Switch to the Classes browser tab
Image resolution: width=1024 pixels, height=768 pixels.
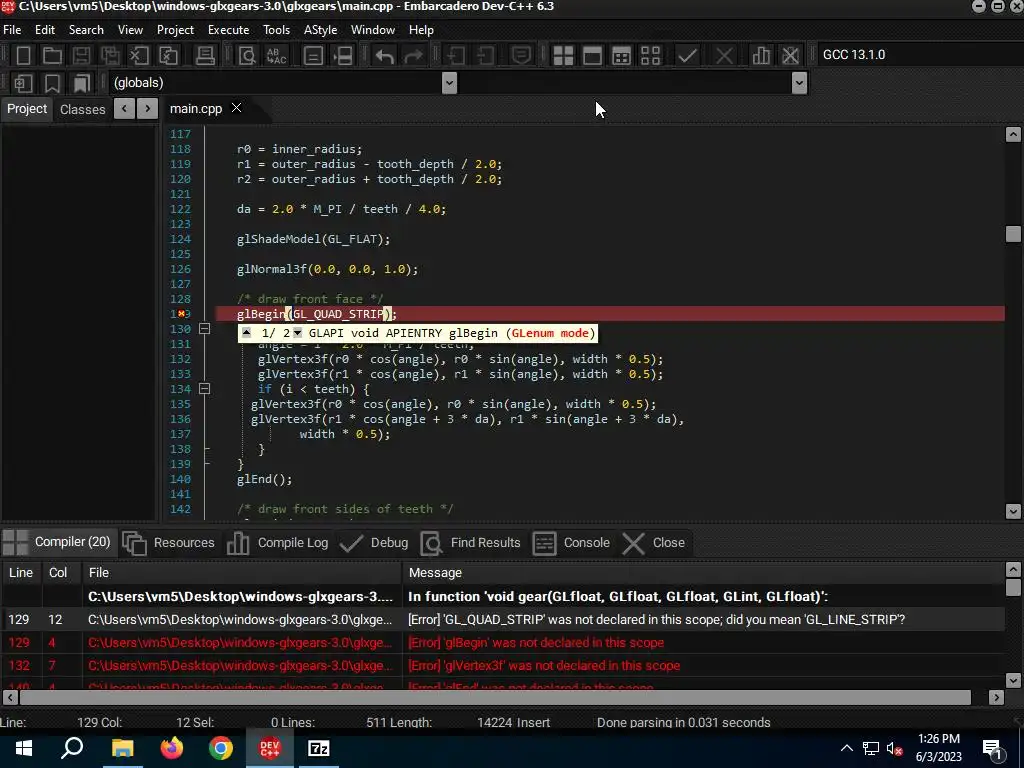click(x=82, y=109)
